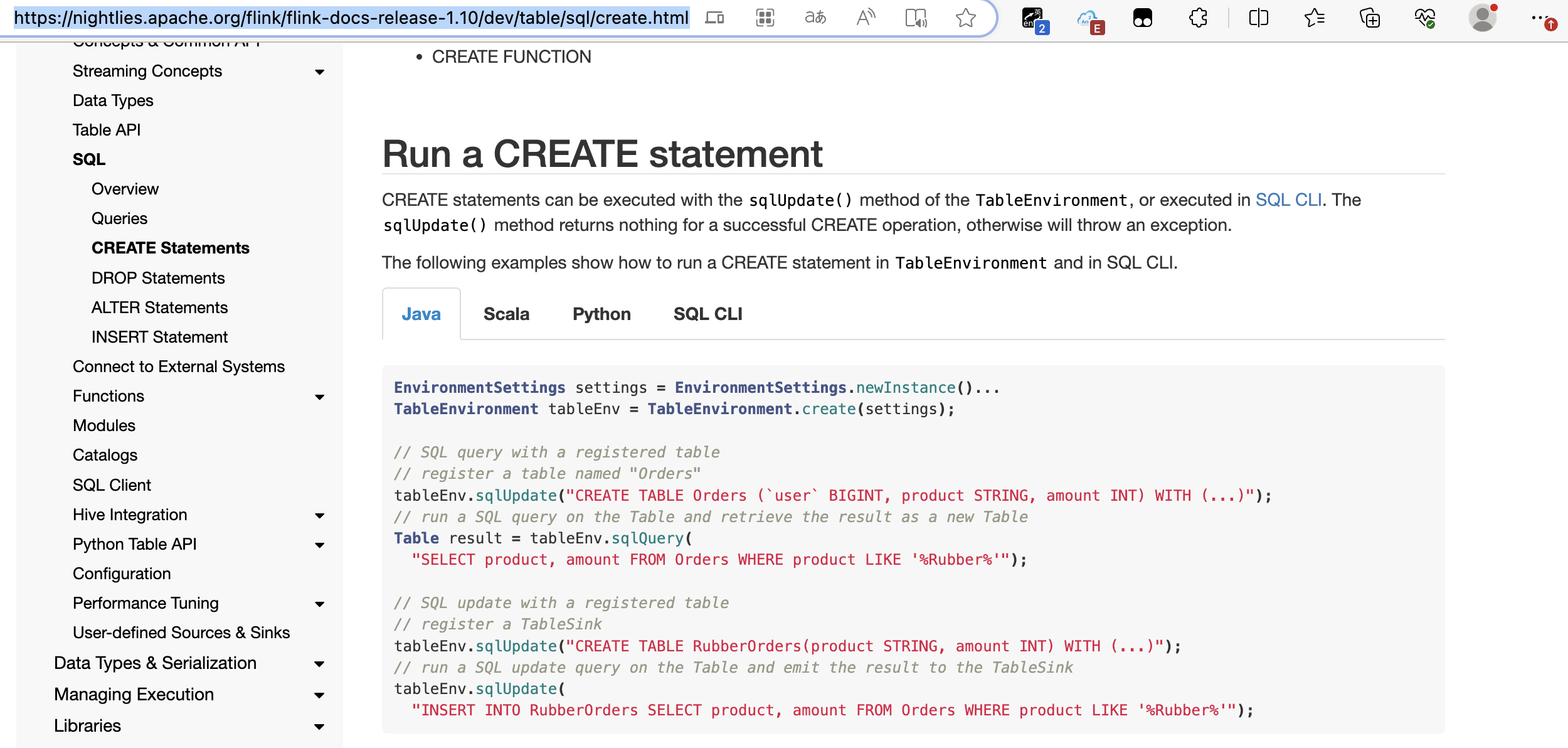
Task: Open CREATE Statements sidebar link
Action: point(170,248)
